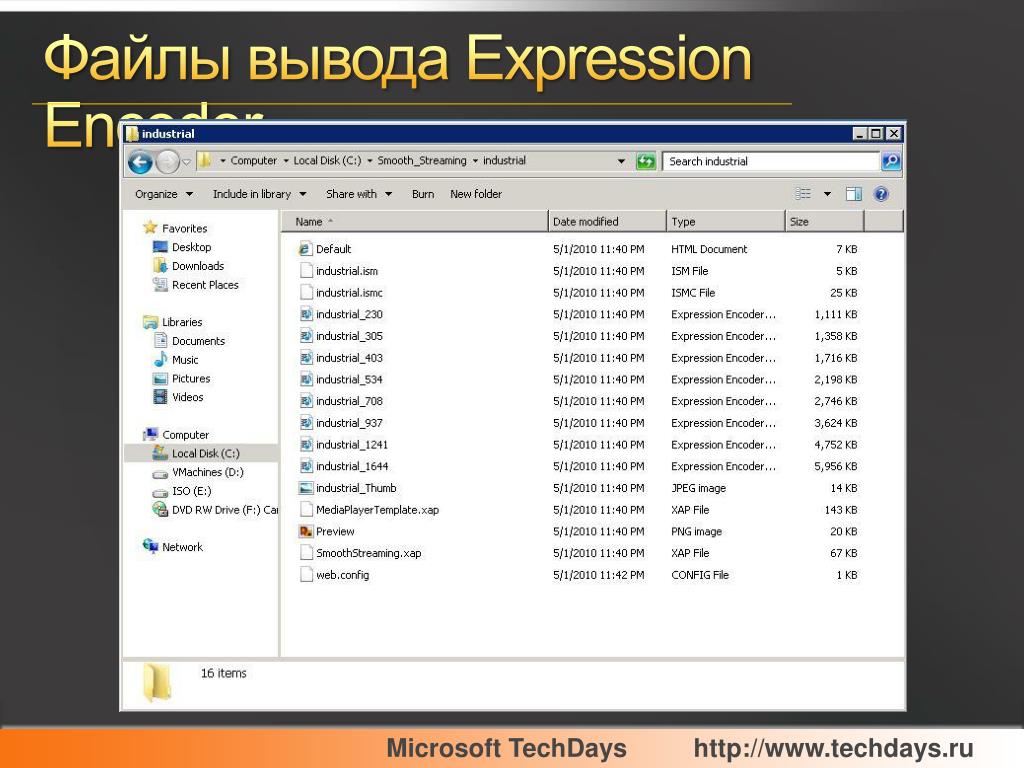Select industrial_937 file icon

(x=305, y=423)
